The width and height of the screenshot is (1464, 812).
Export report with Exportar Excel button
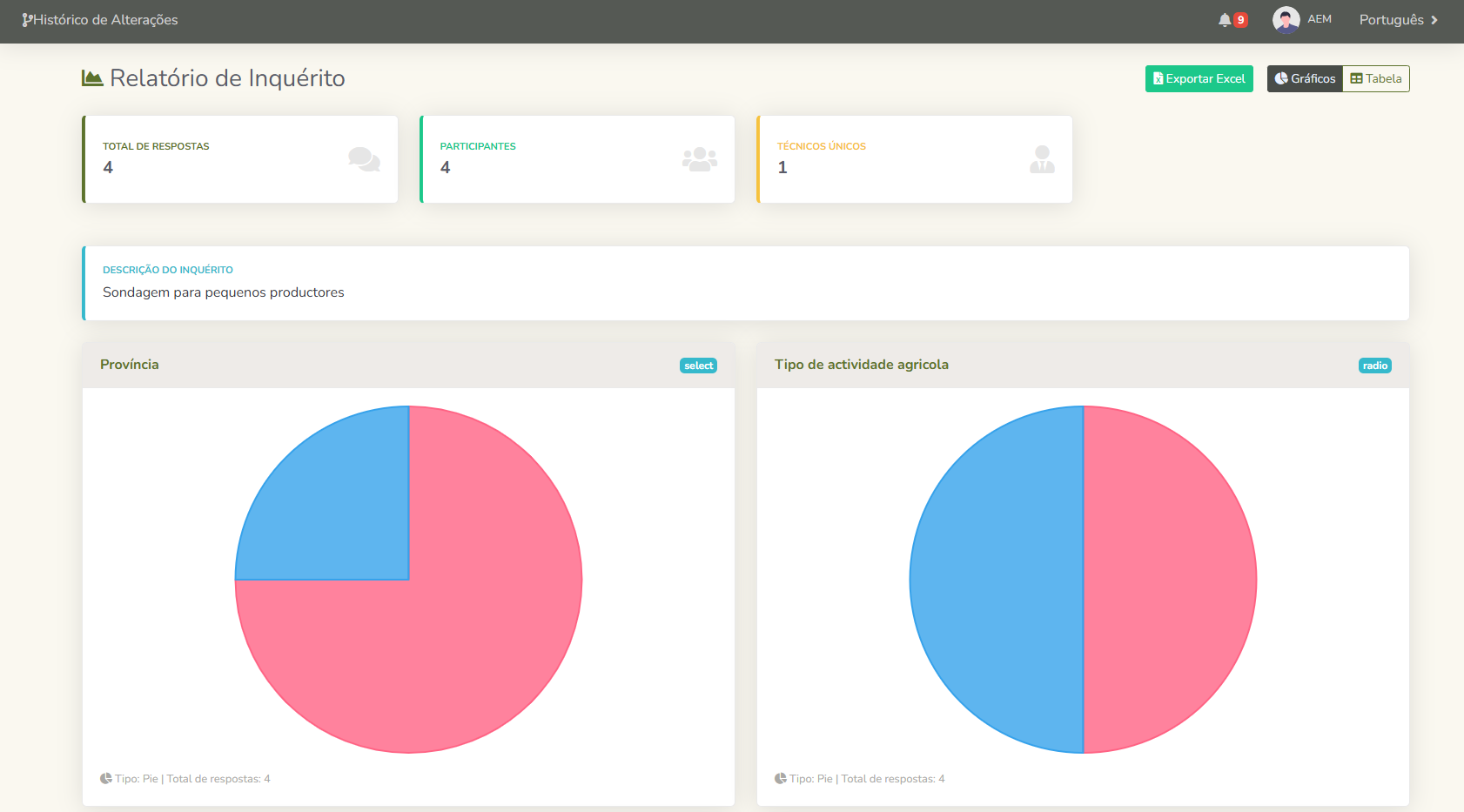(1199, 79)
